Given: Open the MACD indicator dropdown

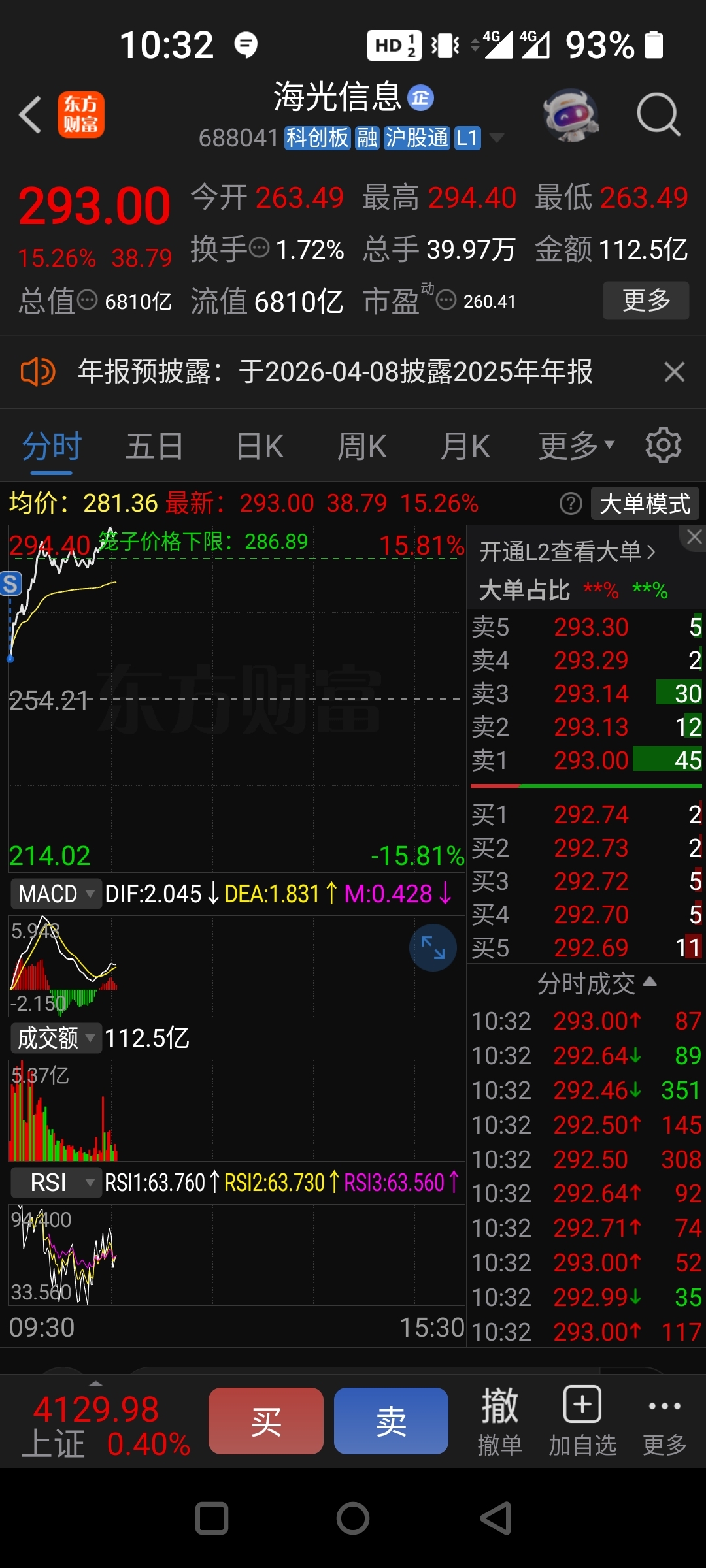Looking at the screenshot, I should click(55, 893).
